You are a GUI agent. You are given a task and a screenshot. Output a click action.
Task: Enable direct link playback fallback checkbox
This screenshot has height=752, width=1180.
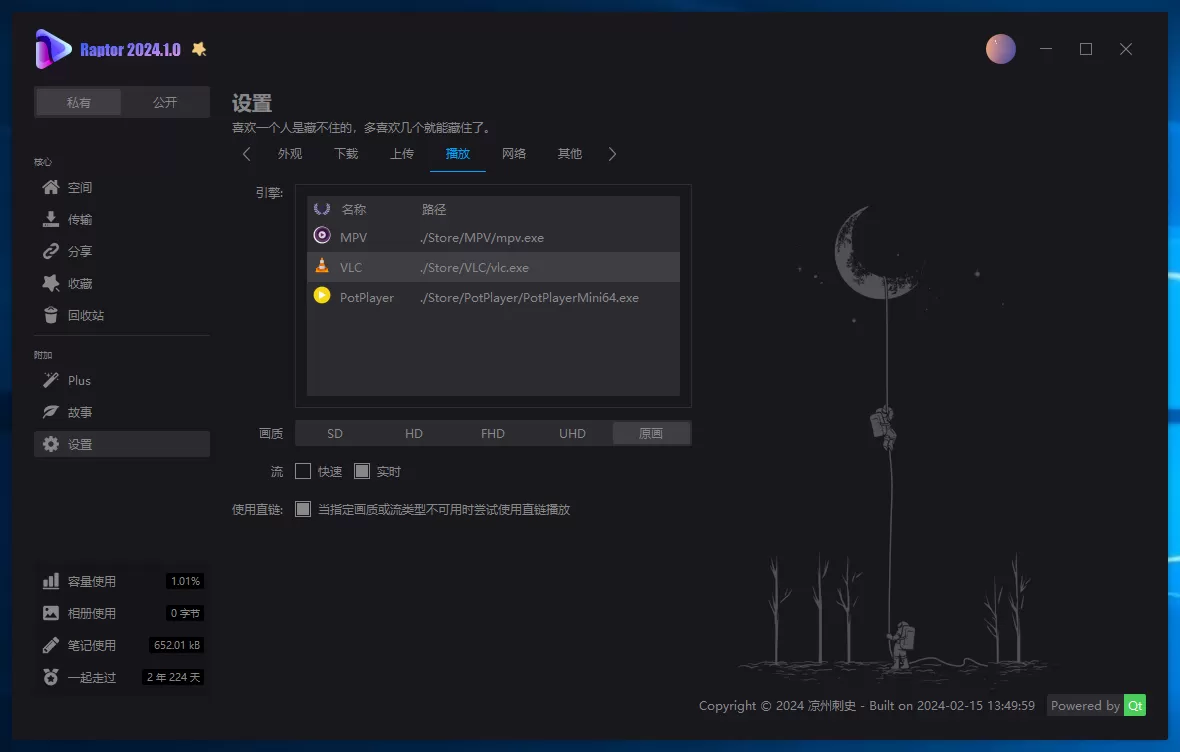(303, 509)
